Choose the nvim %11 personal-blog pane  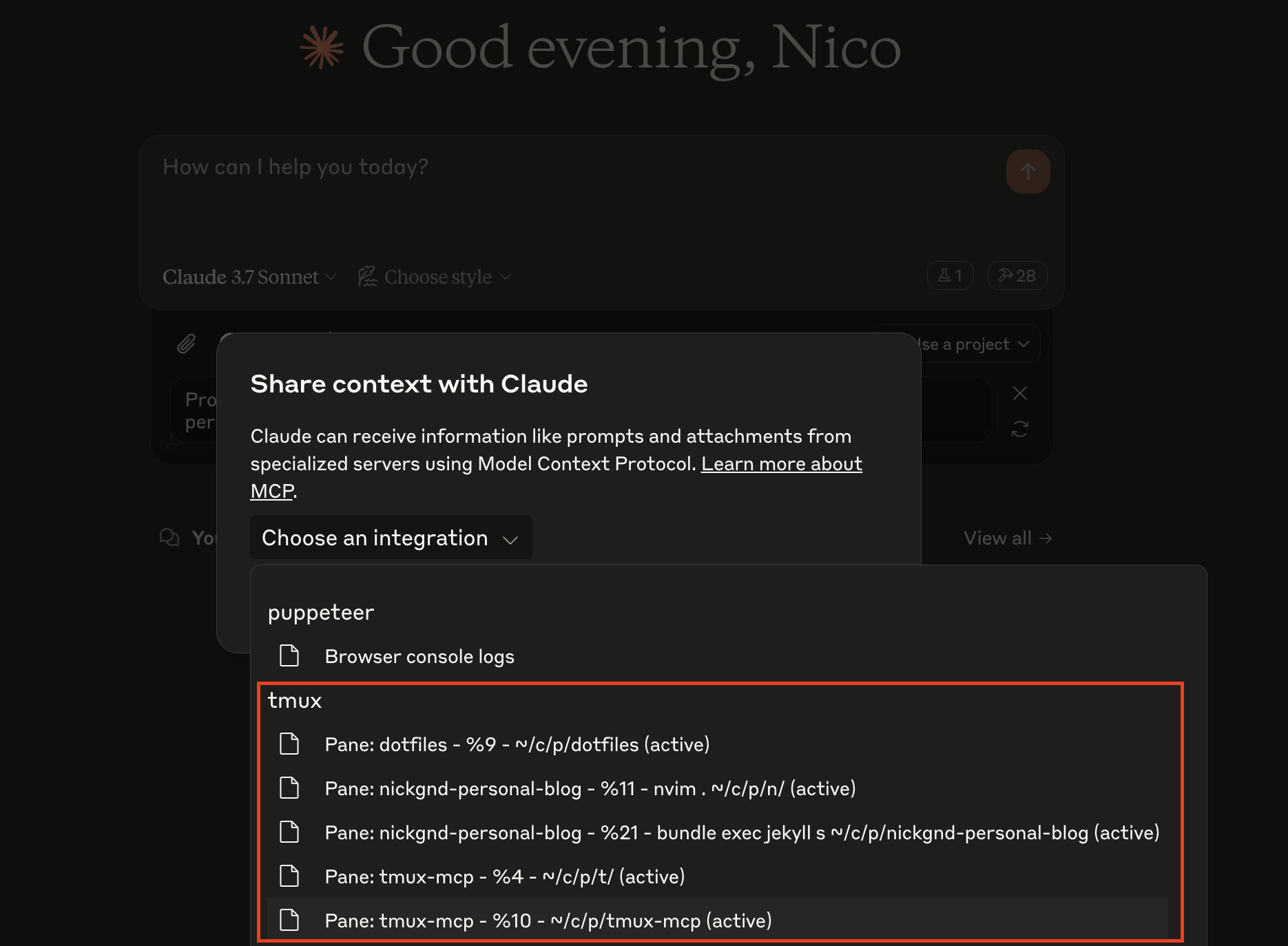click(x=590, y=789)
